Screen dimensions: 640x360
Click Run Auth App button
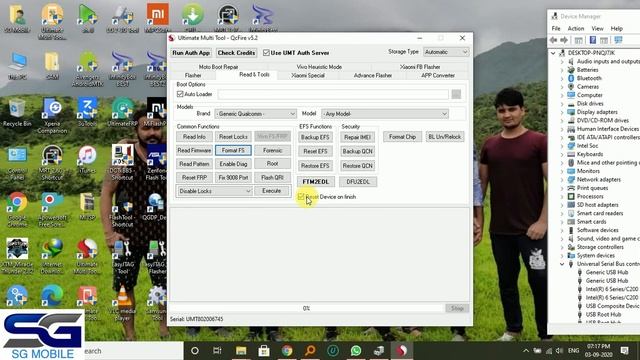(191, 53)
